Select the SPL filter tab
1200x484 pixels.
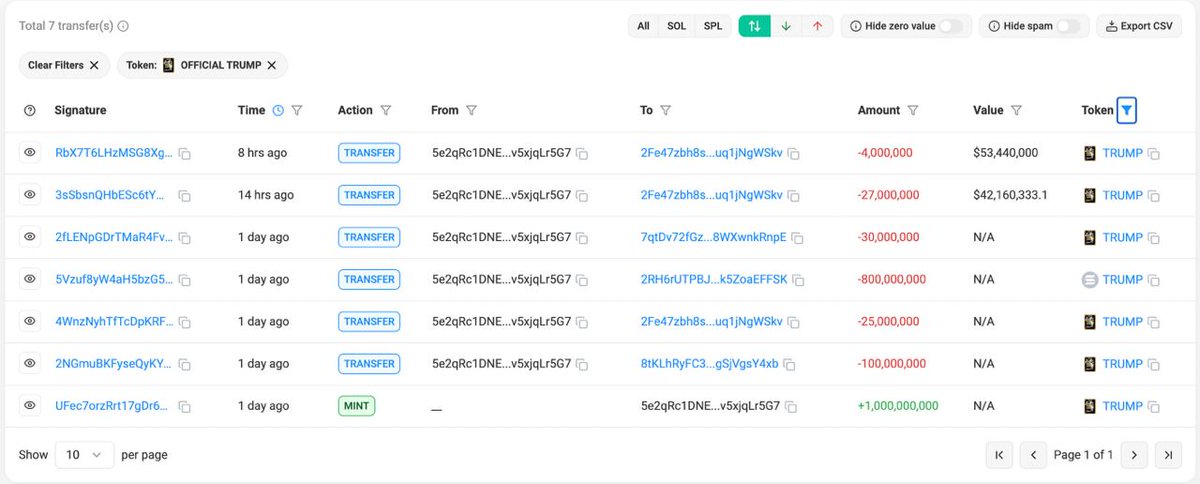pyautogui.click(x=713, y=26)
